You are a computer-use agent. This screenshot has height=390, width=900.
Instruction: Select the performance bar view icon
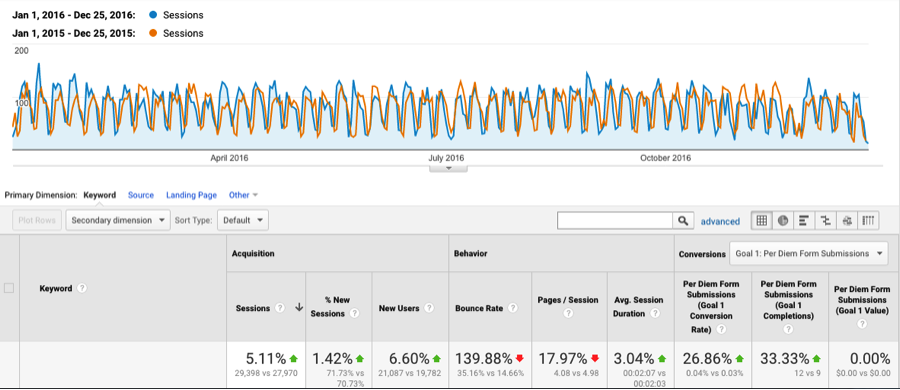coord(804,221)
